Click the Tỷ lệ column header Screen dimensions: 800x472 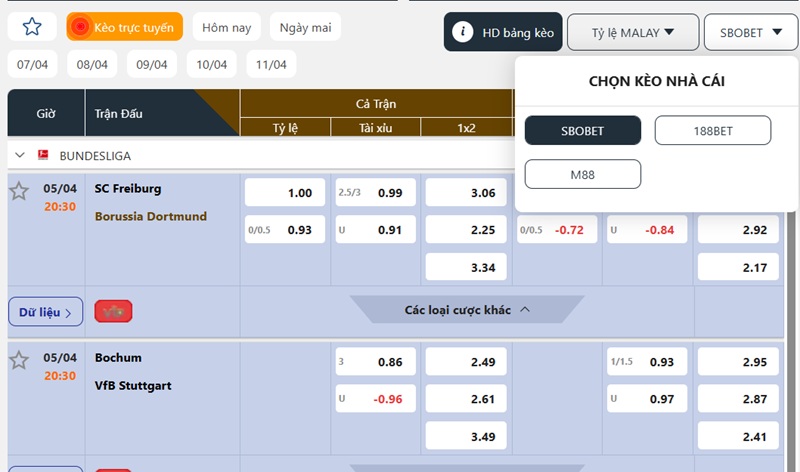point(285,127)
